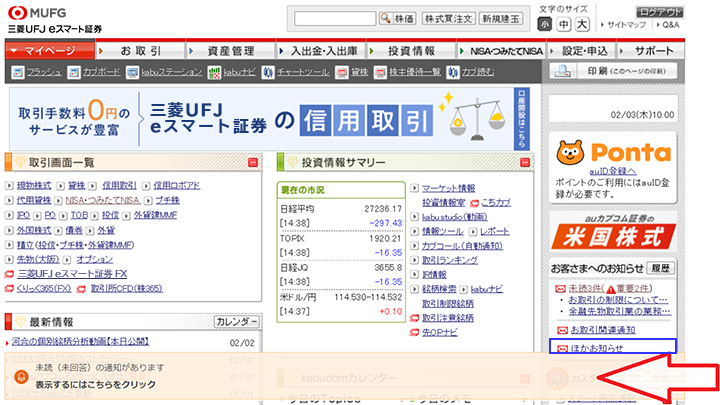This screenshot has width=720, height=405.
Task: Click the red external-link icon before くりっく365(FX)
Action: tap(9, 289)
